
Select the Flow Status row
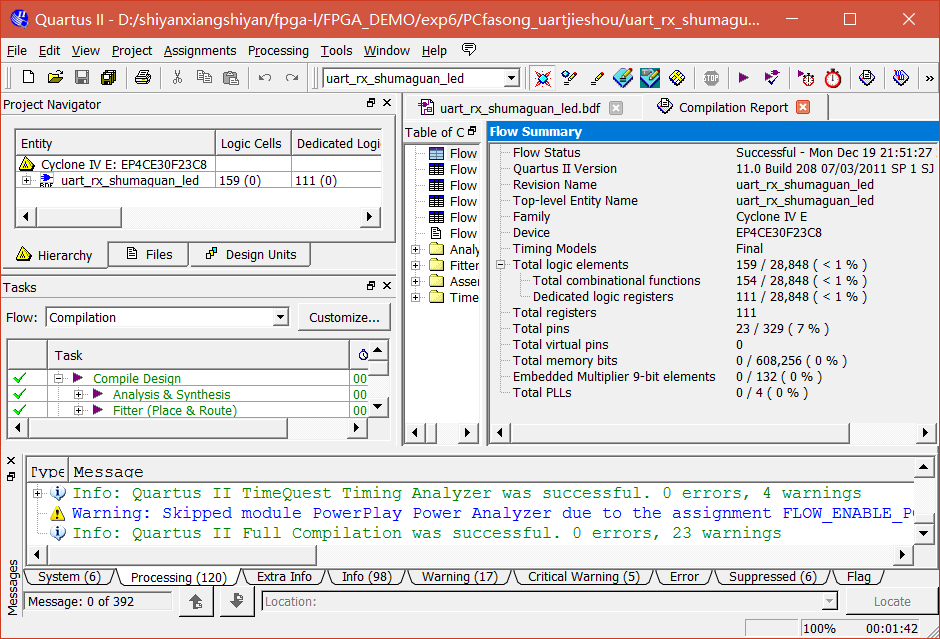(x=713, y=152)
